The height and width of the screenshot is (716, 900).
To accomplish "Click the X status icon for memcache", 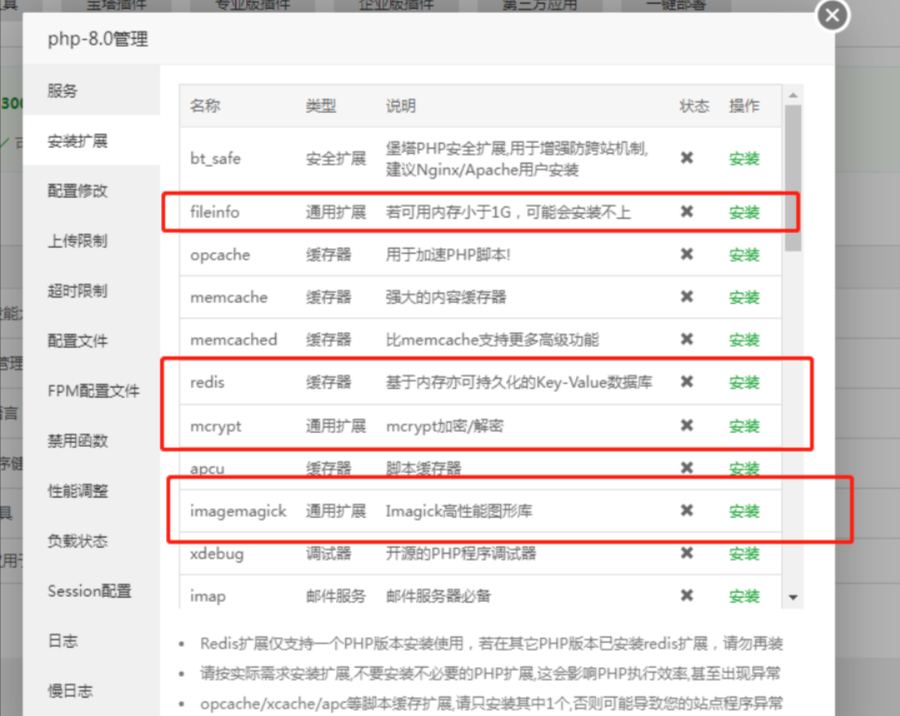I will pyautogui.click(x=687, y=297).
